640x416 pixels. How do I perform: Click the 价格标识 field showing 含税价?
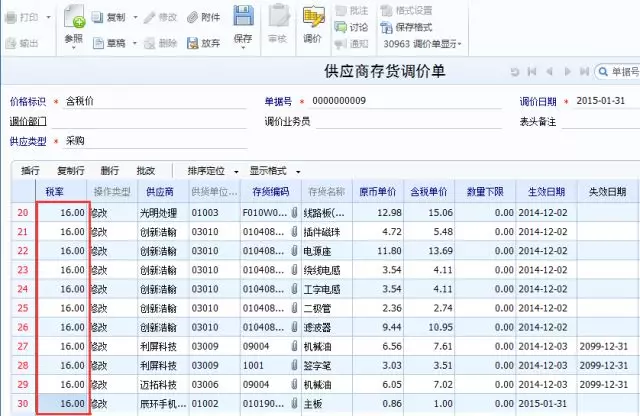click(x=155, y=101)
